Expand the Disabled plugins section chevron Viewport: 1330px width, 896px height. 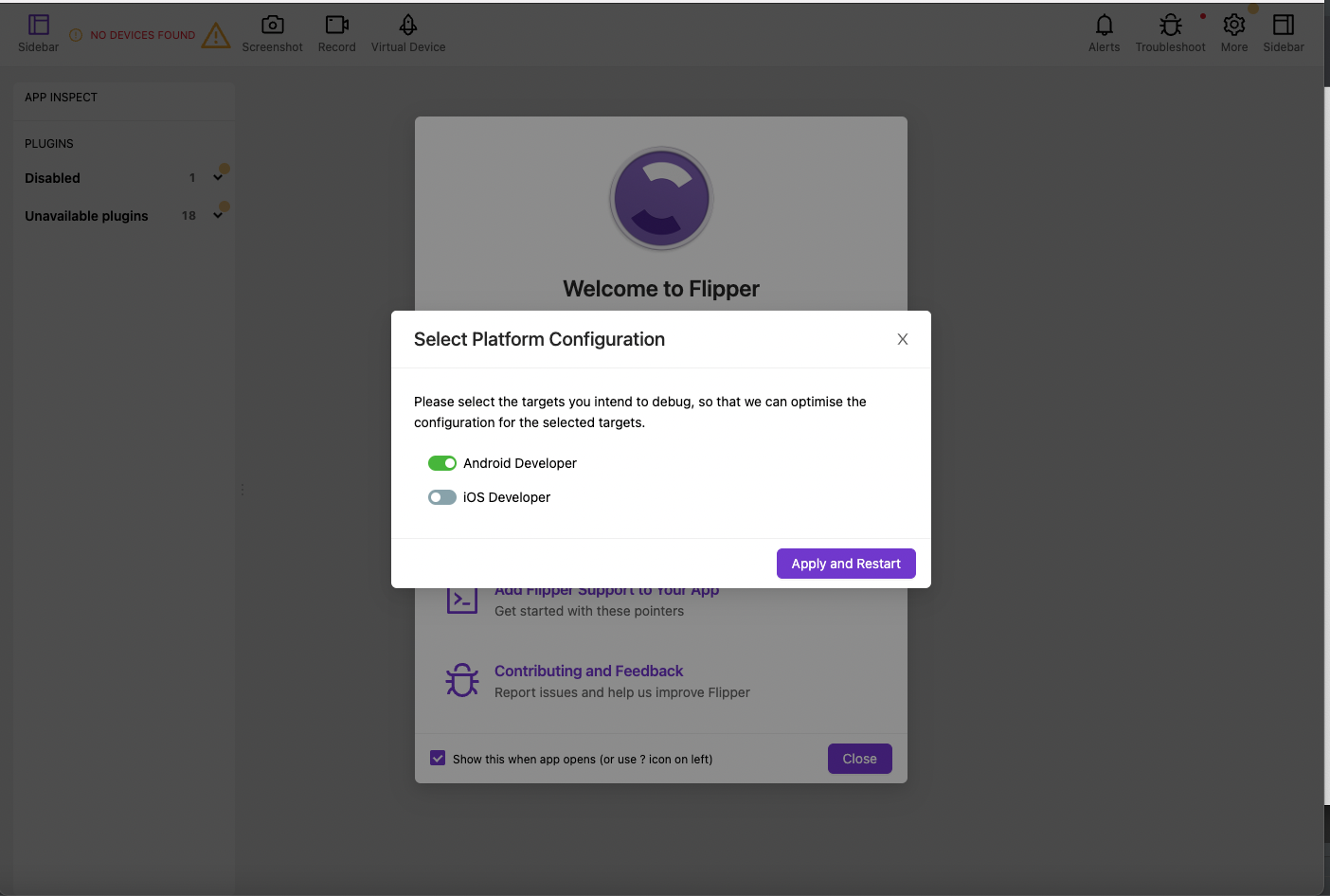[218, 177]
